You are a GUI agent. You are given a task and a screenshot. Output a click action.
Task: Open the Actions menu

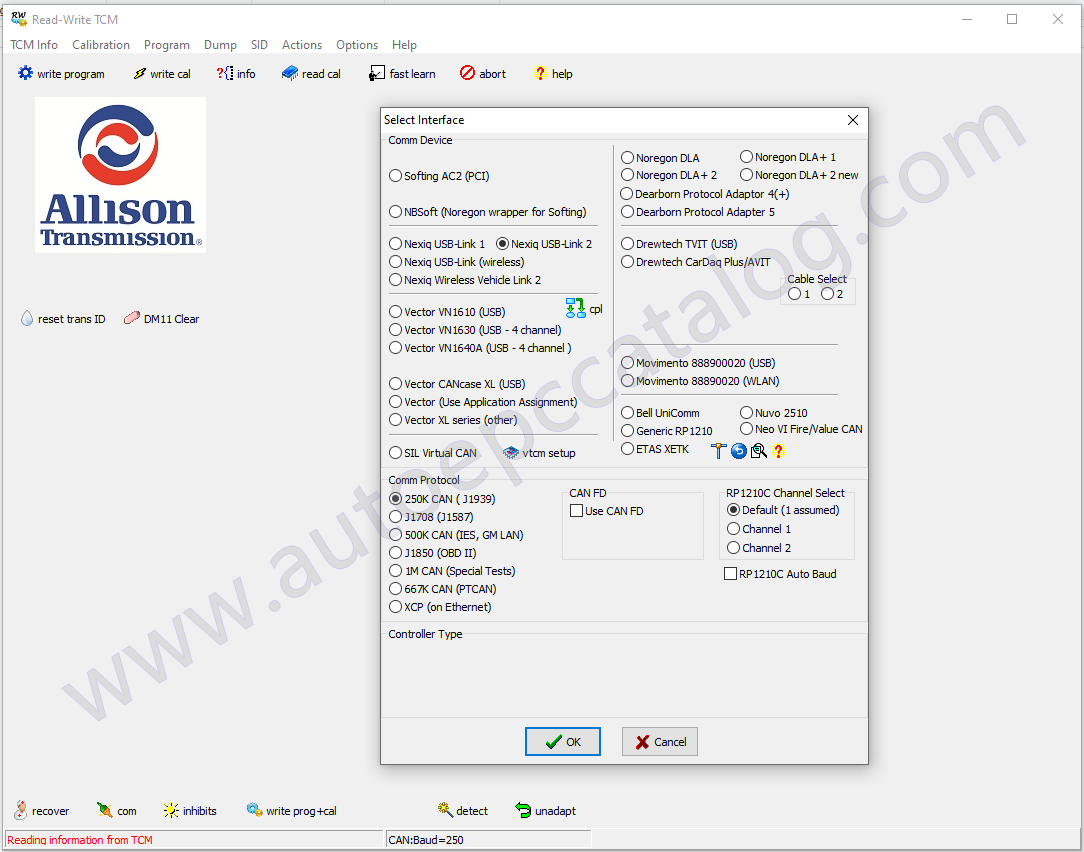pos(301,44)
